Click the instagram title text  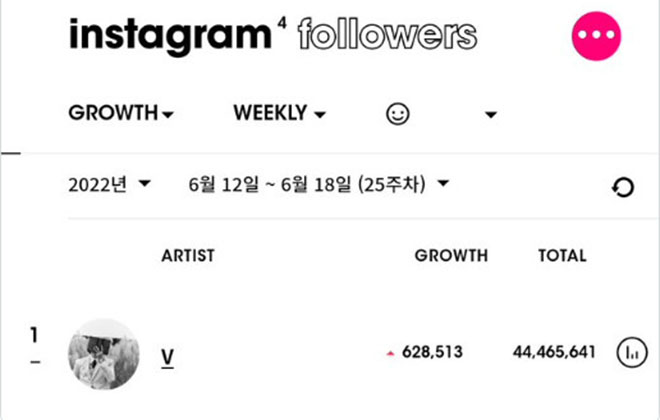tap(170, 37)
